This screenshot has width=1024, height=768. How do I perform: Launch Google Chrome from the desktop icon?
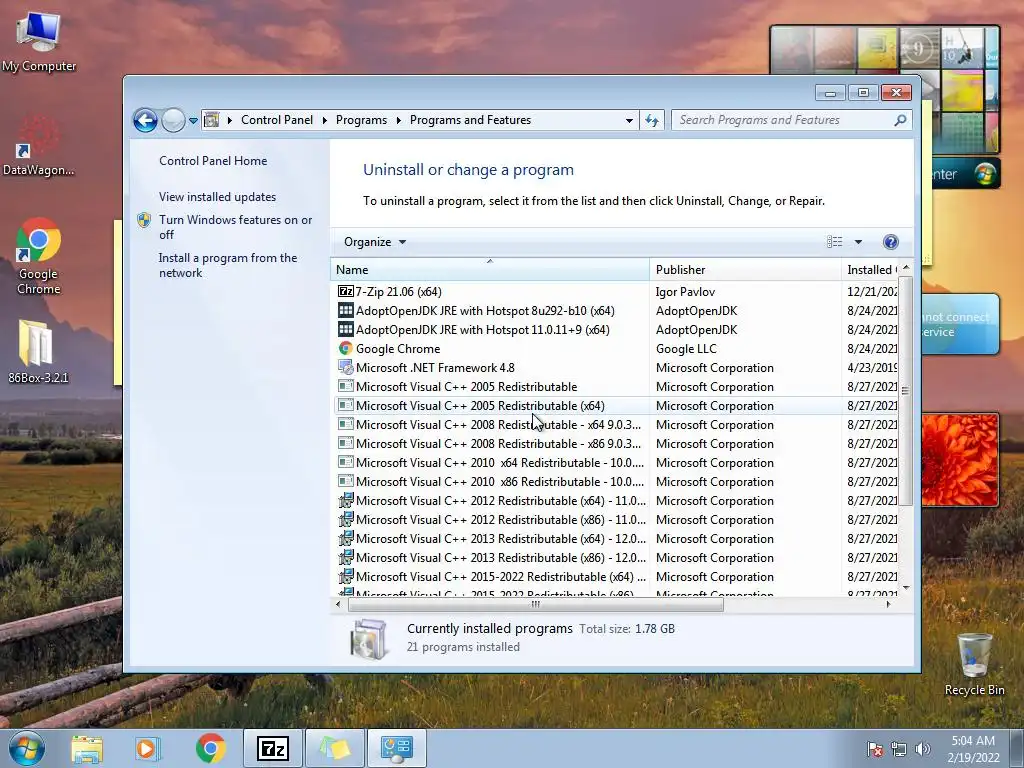39,256
